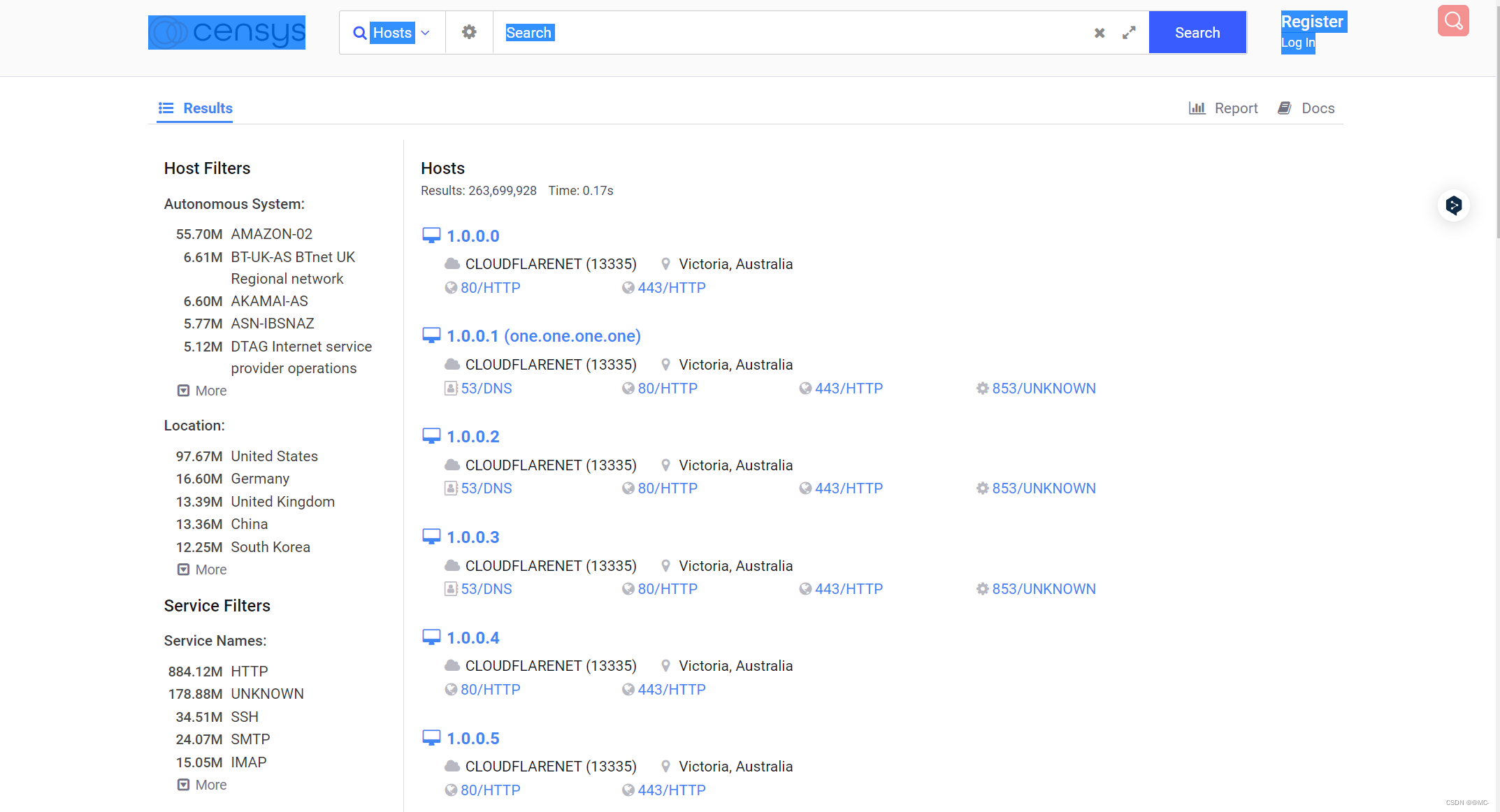Image resolution: width=1500 pixels, height=812 pixels.
Task: Switch to the Results tab
Action: 195,108
